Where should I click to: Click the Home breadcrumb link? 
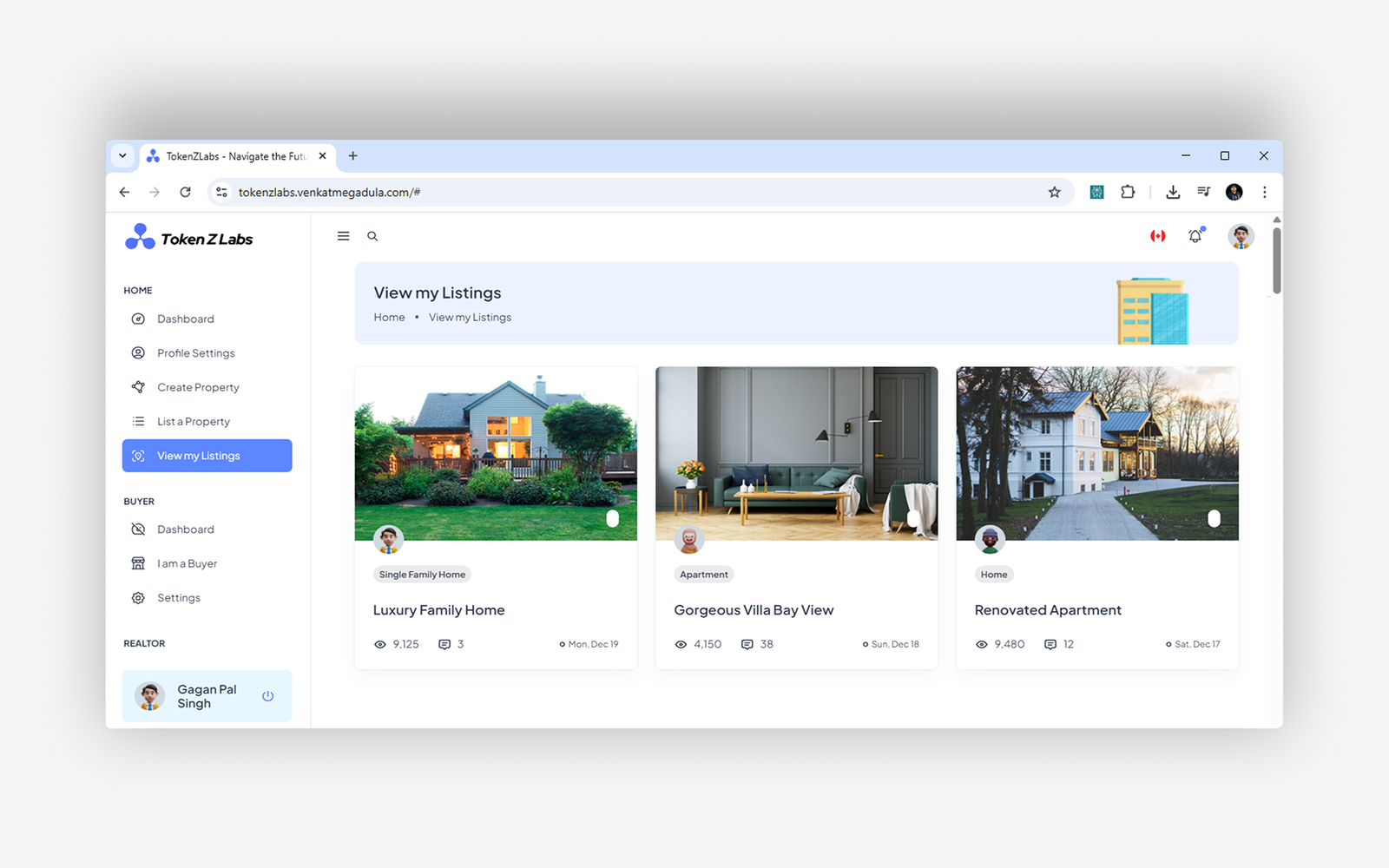(x=389, y=318)
